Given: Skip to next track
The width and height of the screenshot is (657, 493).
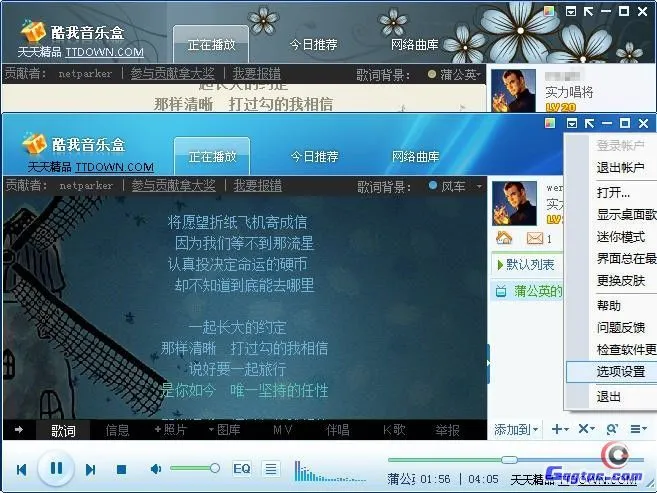Looking at the screenshot, I should point(90,470).
